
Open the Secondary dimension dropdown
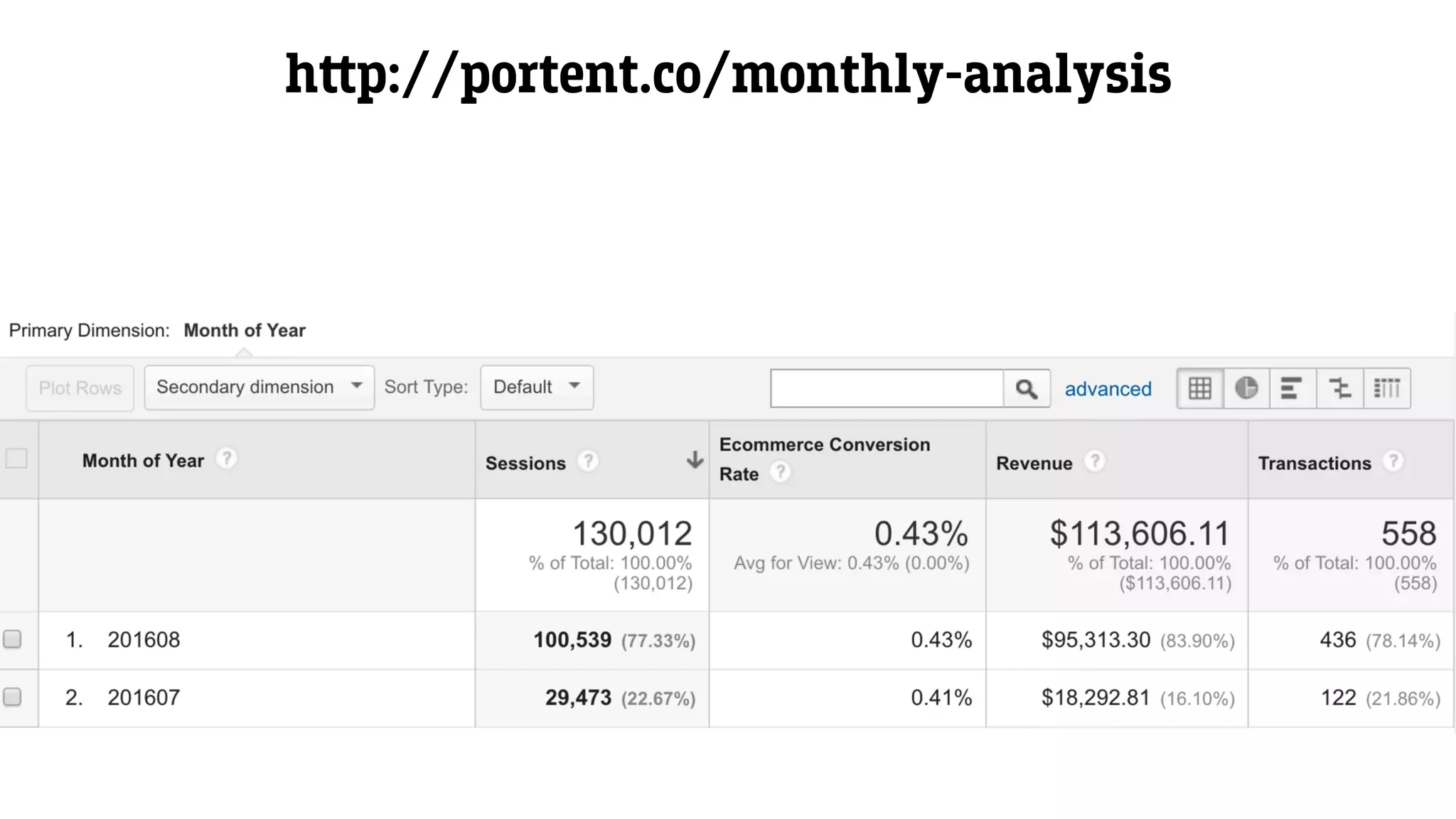click(x=259, y=387)
